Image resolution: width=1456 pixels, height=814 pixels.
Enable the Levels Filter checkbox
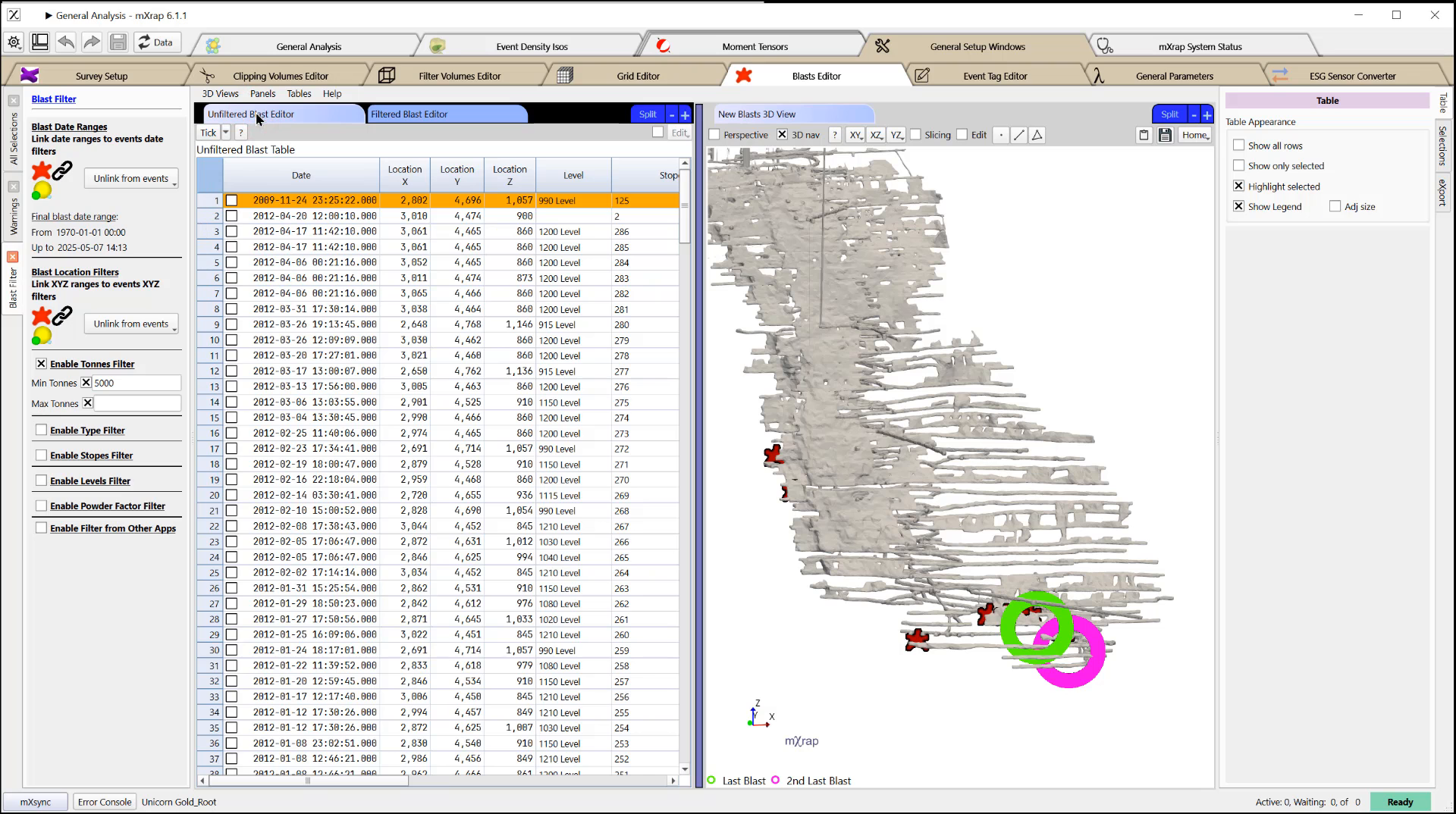pos(42,481)
